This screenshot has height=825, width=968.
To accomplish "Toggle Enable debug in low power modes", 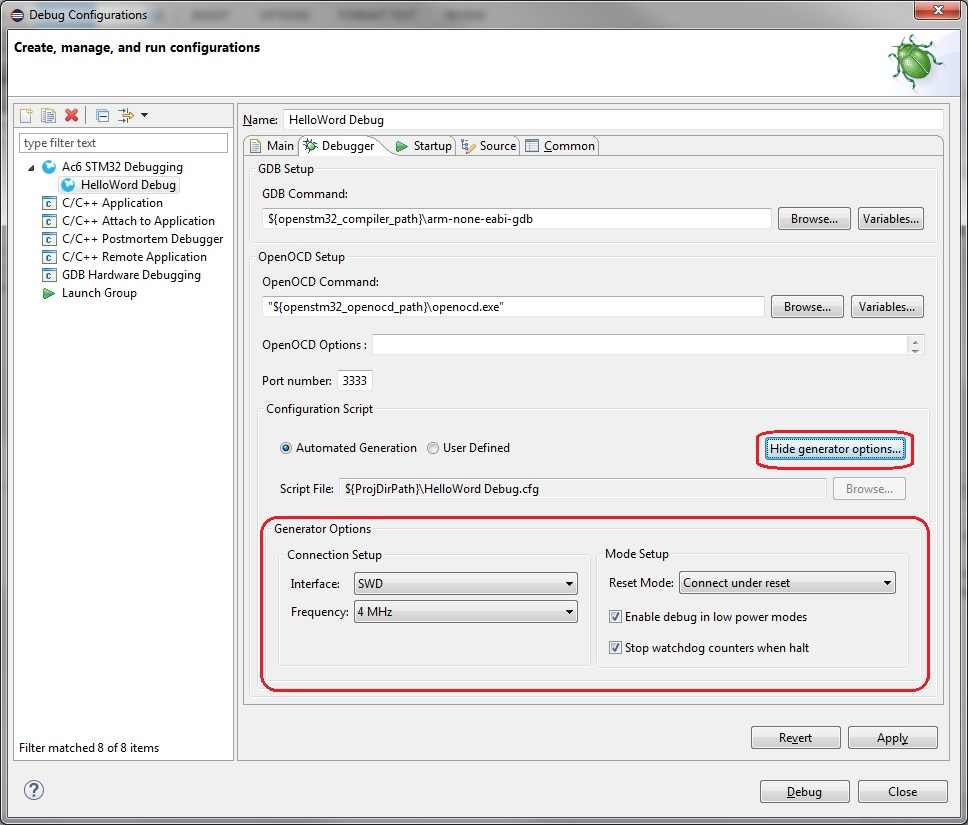I will (616, 617).
